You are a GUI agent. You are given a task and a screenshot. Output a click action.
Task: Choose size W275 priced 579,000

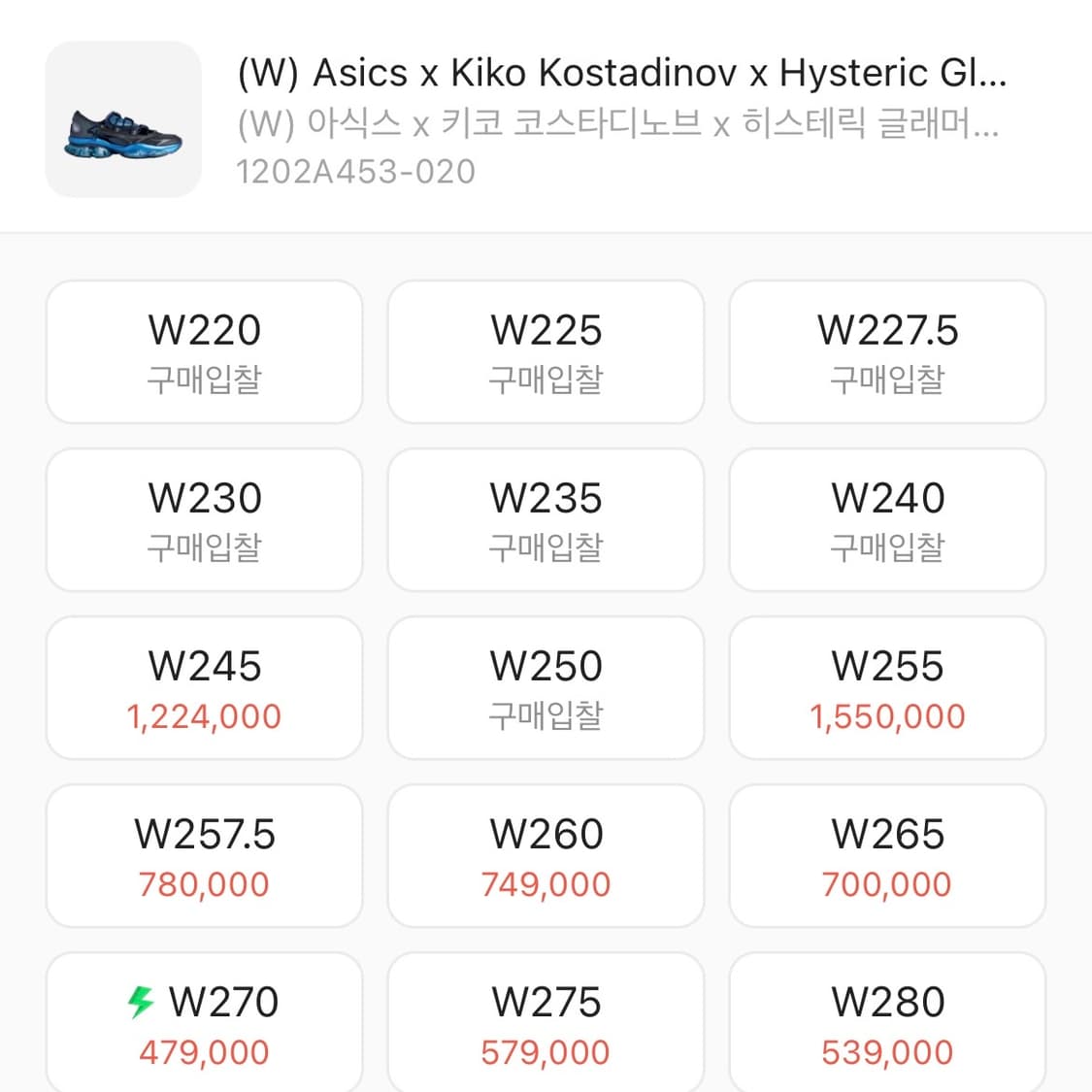click(546, 1023)
